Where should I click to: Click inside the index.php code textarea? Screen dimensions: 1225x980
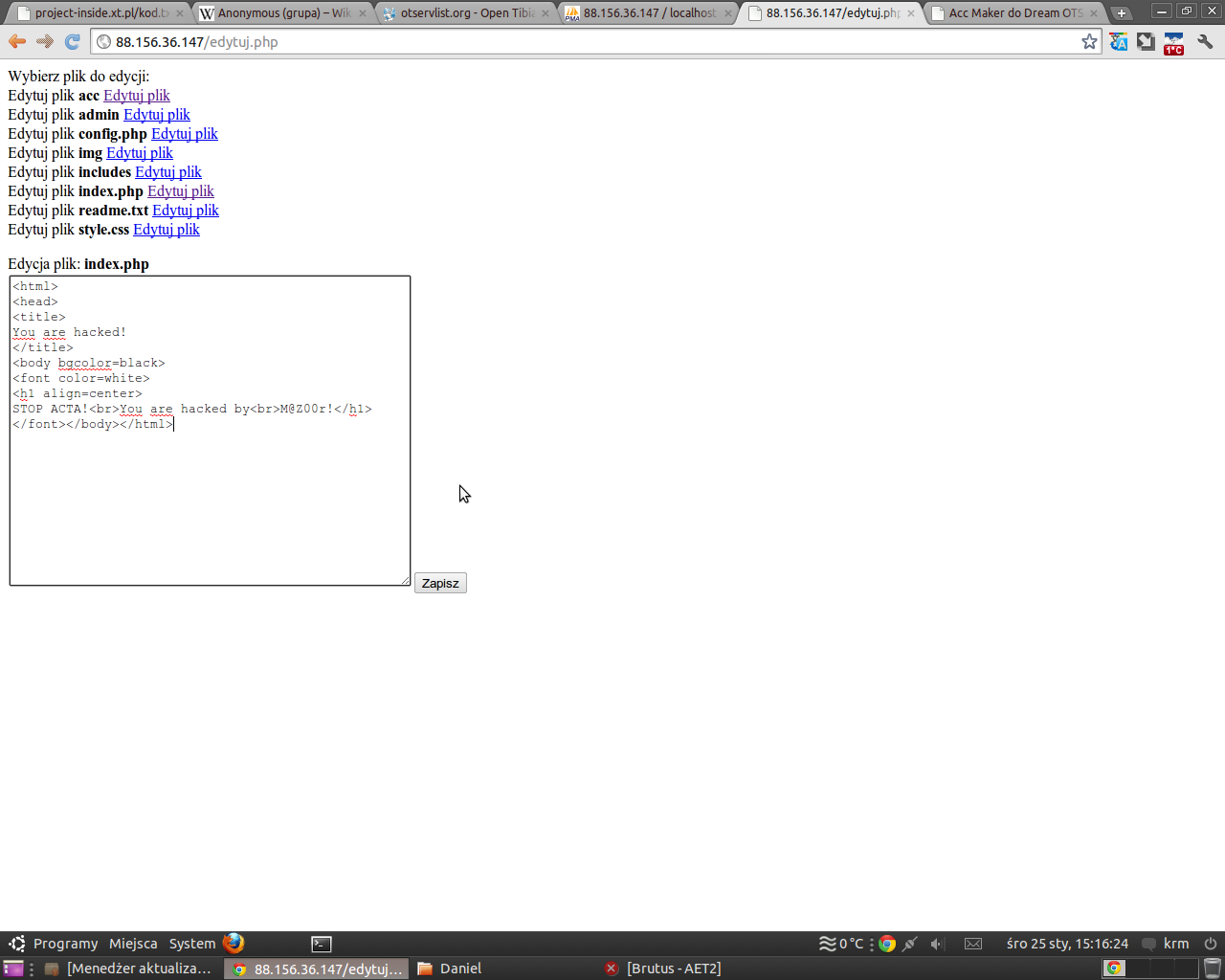pos(210,498)
